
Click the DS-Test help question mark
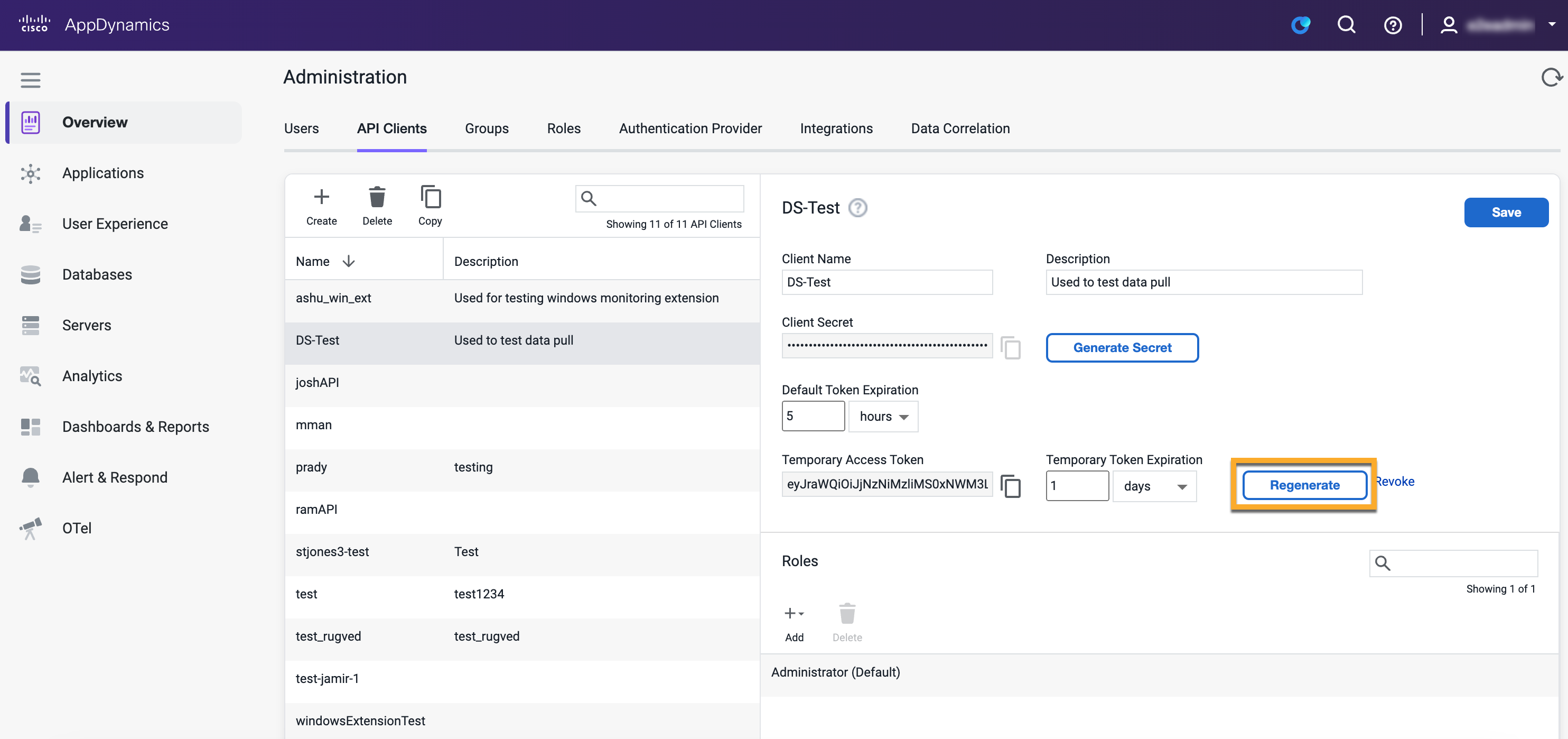coord(857,208)
